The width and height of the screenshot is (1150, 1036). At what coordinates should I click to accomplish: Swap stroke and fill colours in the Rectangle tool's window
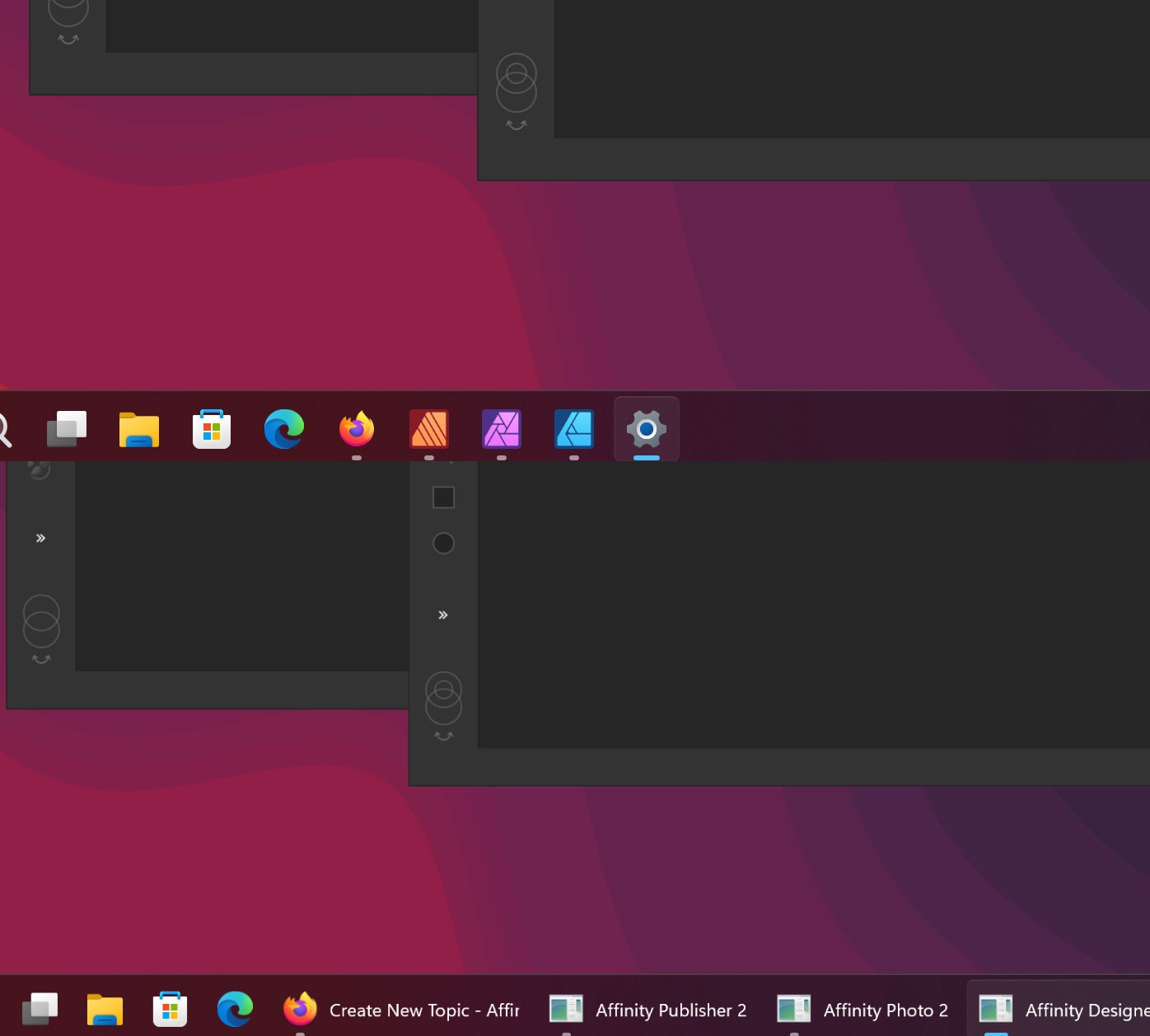point(443,736)
